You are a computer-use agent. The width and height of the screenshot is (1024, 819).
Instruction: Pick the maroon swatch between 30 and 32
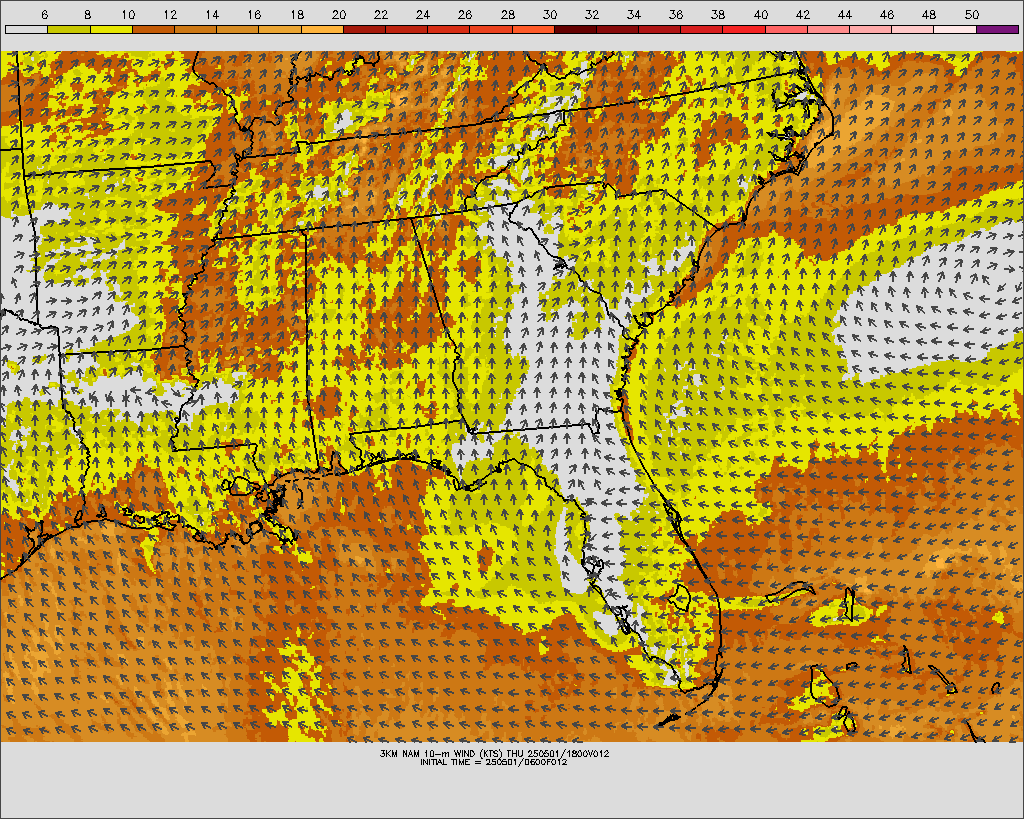(575, 29)
